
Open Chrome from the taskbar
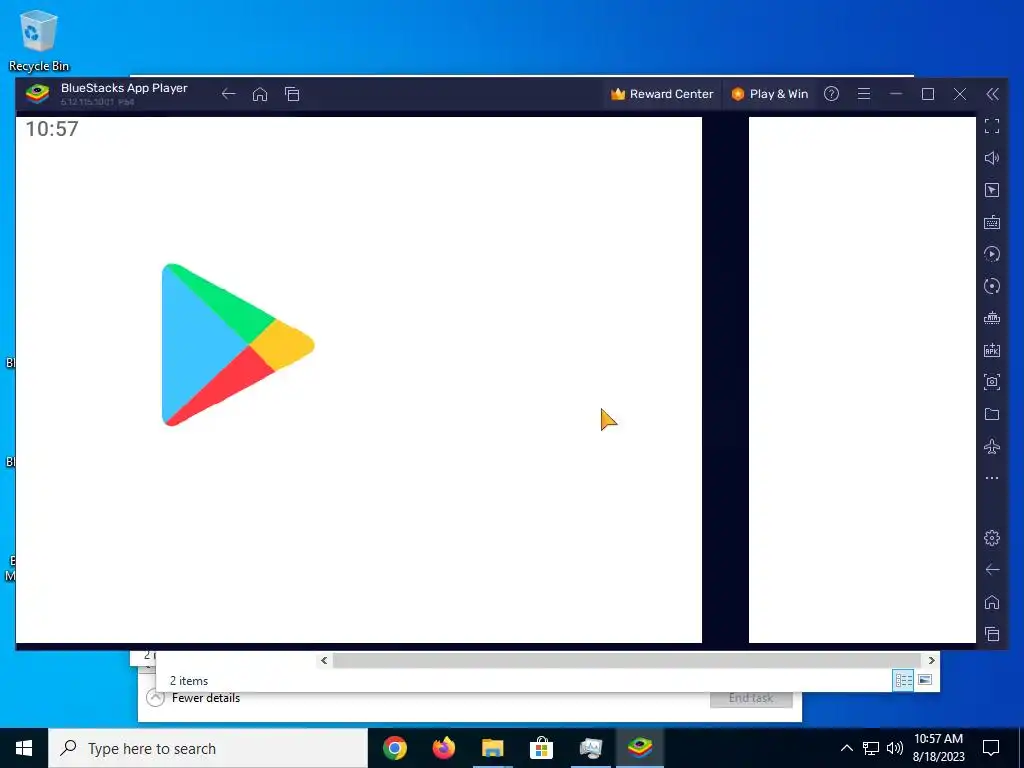(x=395, y=748)
